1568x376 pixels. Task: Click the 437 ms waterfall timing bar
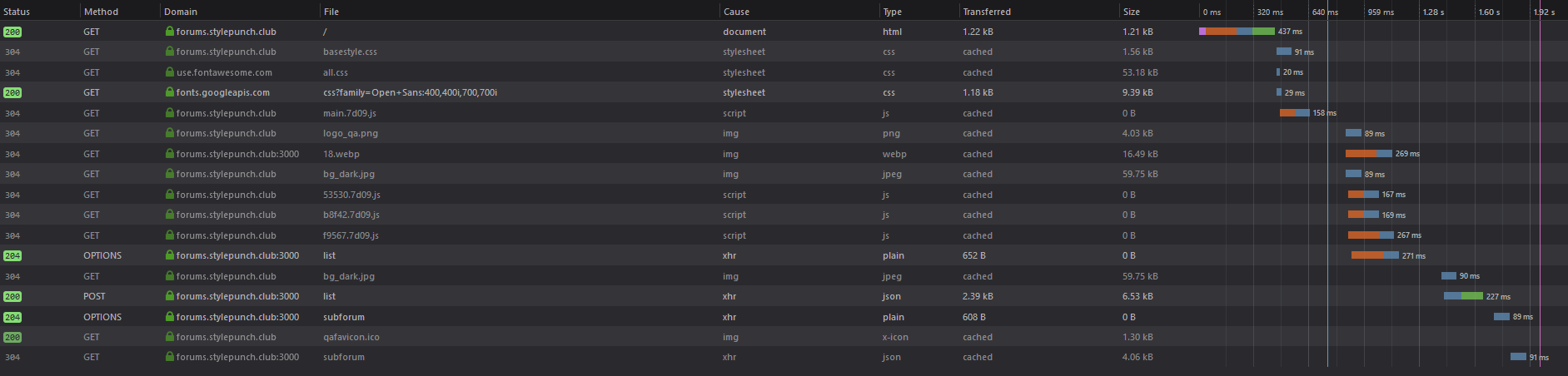coord(1237,32)
